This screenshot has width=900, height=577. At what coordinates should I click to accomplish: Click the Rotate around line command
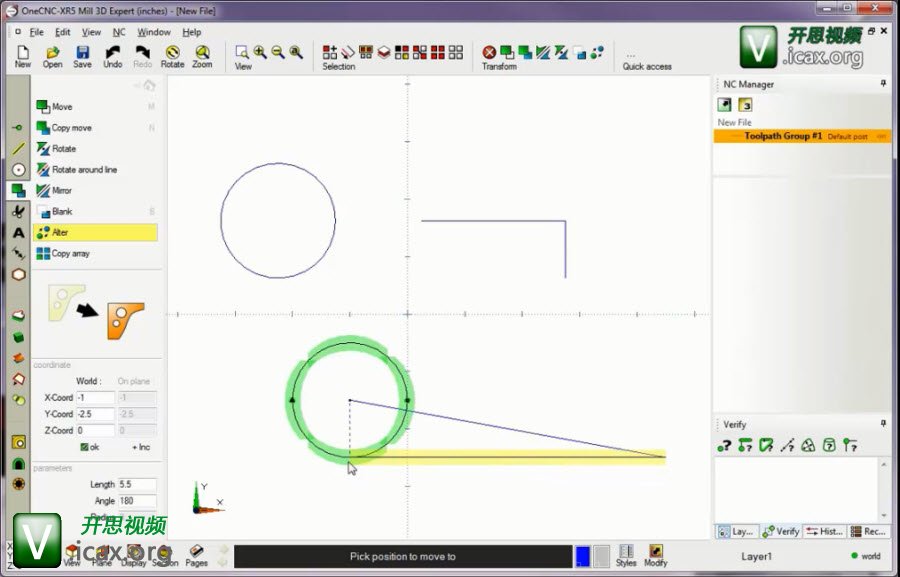(84, 170)
